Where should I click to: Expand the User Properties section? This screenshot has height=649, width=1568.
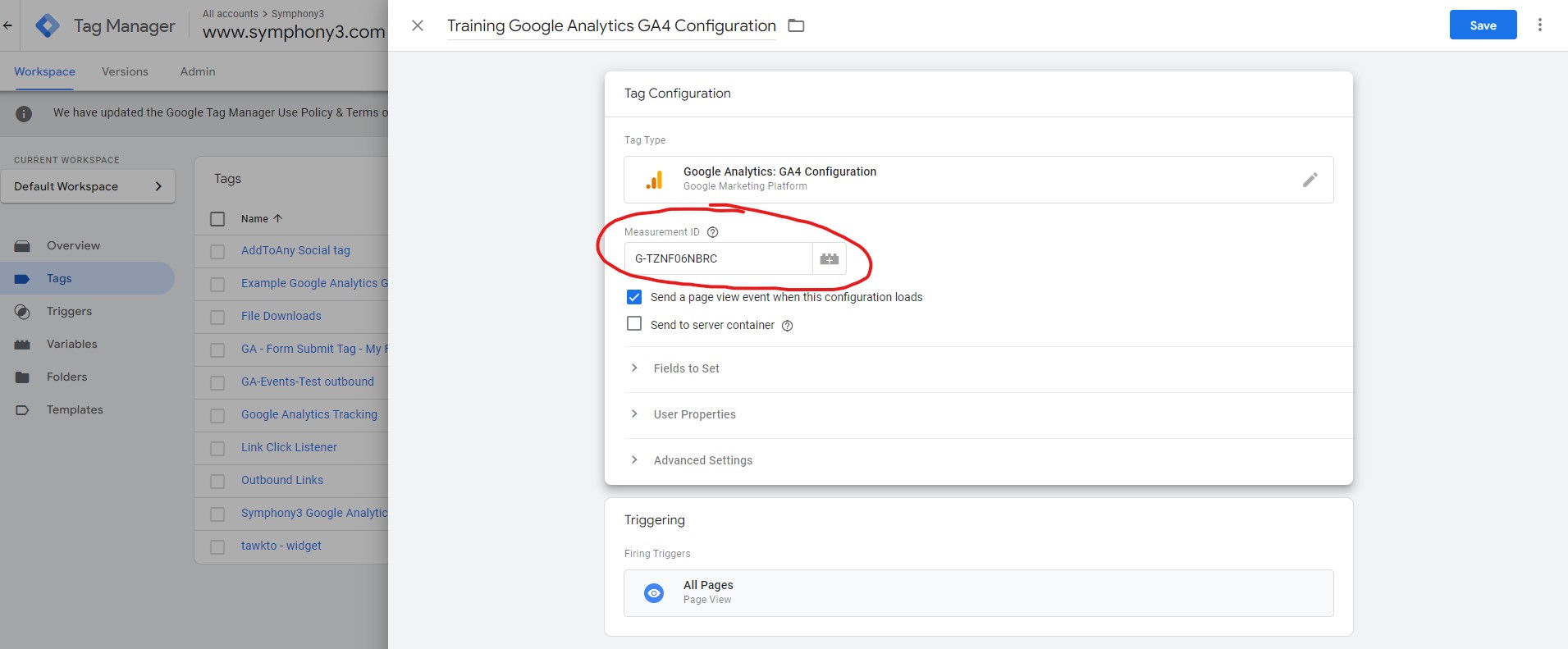(695, 414)
